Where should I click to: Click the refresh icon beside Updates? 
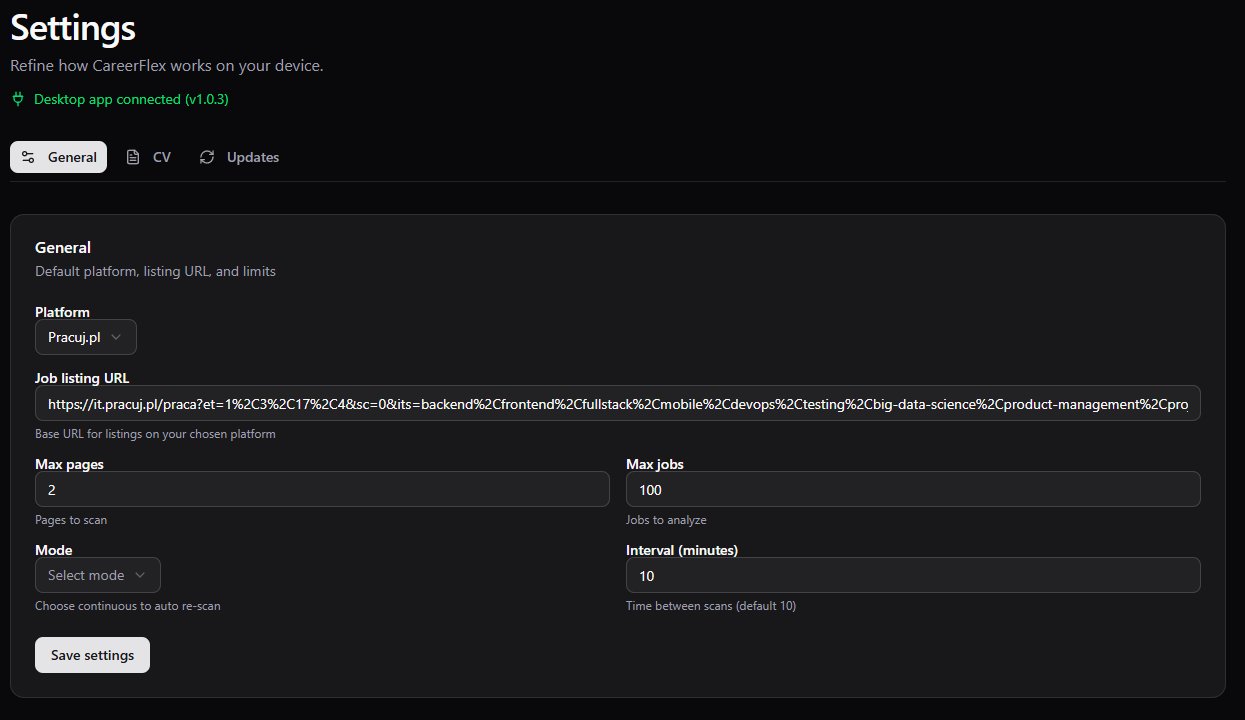pyautogui.click(x=207, y=157)
